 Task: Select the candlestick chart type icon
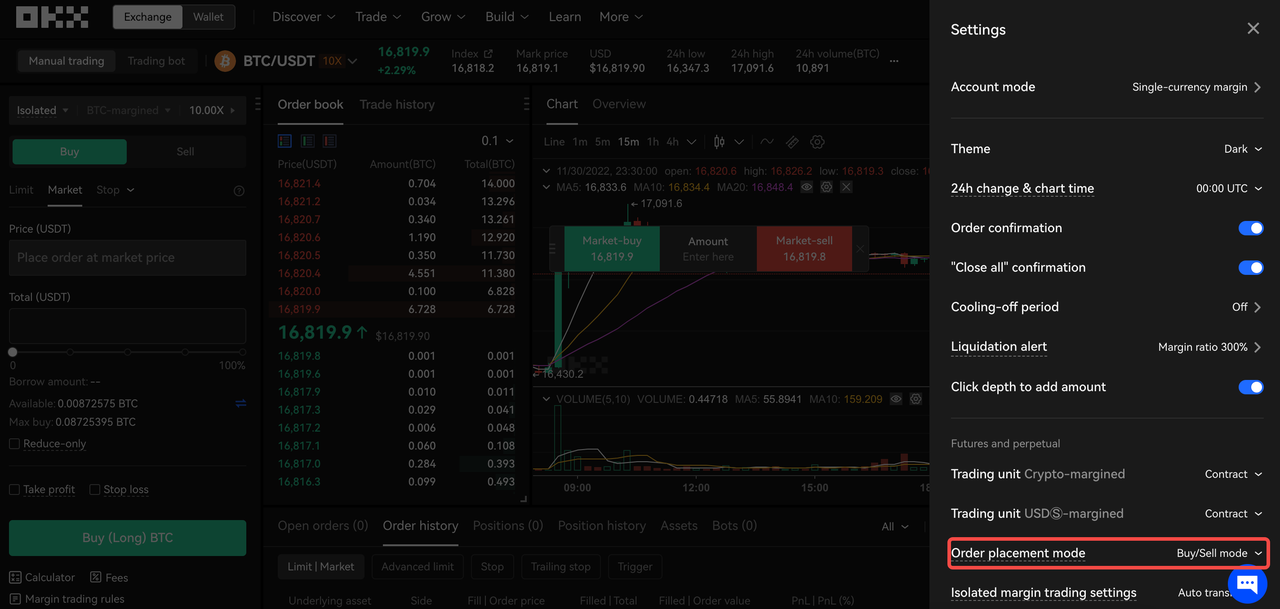click(x=717, y=141)
